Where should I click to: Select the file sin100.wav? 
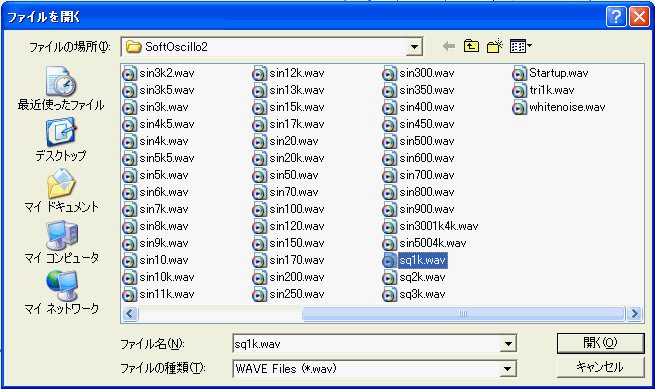pyautogui.click(x=289, y=209)
